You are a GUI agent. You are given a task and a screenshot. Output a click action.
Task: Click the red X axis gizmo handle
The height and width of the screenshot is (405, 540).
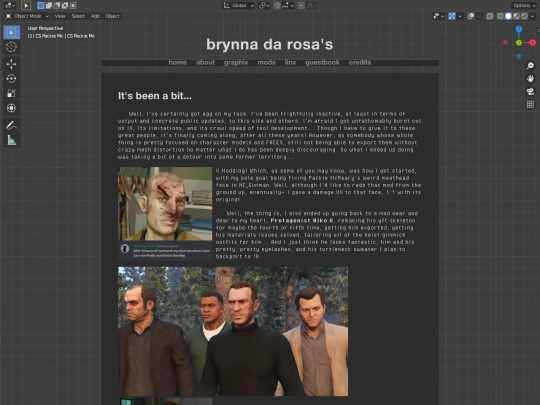click(533, 43)
